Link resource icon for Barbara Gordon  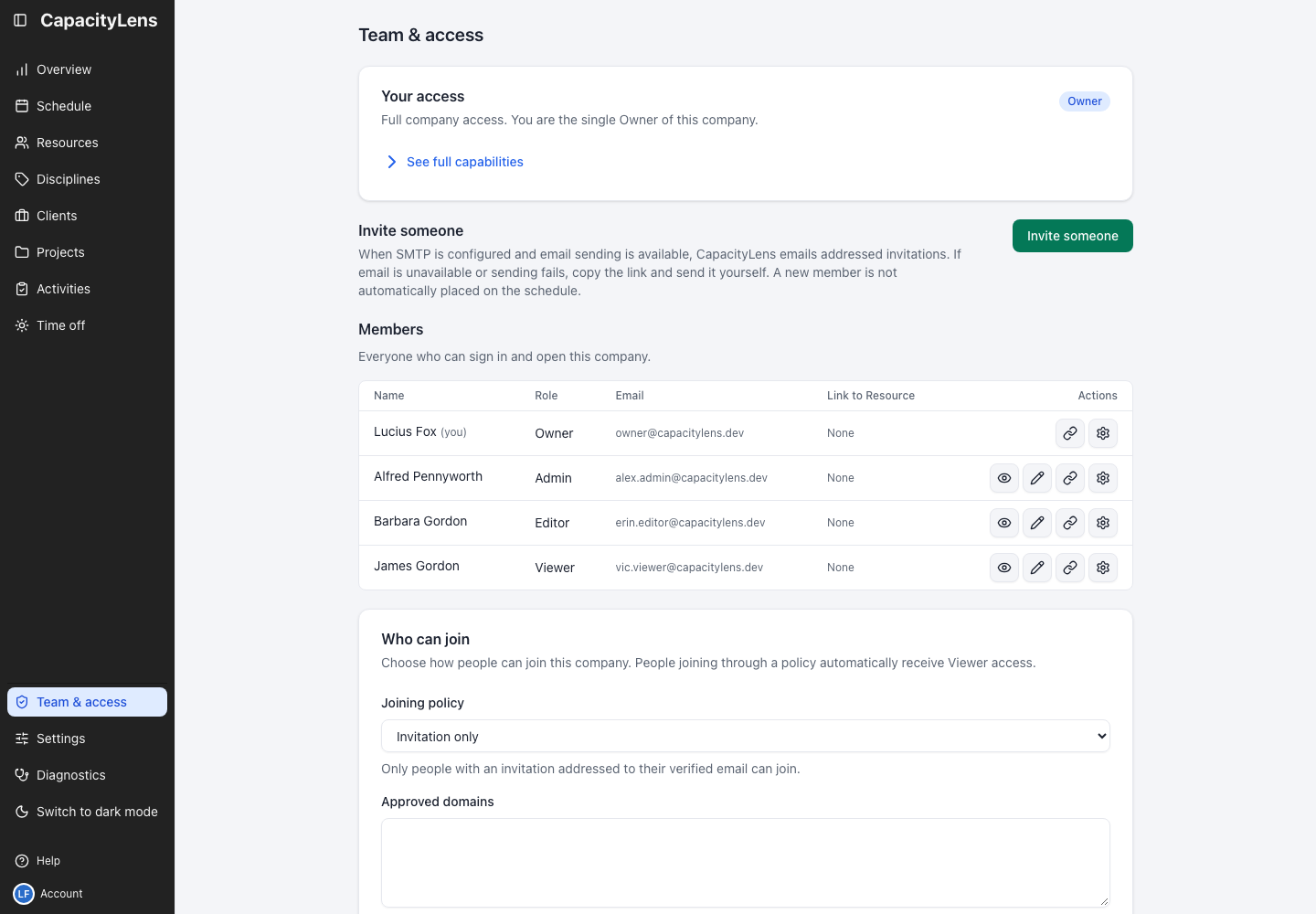(x=1070, y=523)
